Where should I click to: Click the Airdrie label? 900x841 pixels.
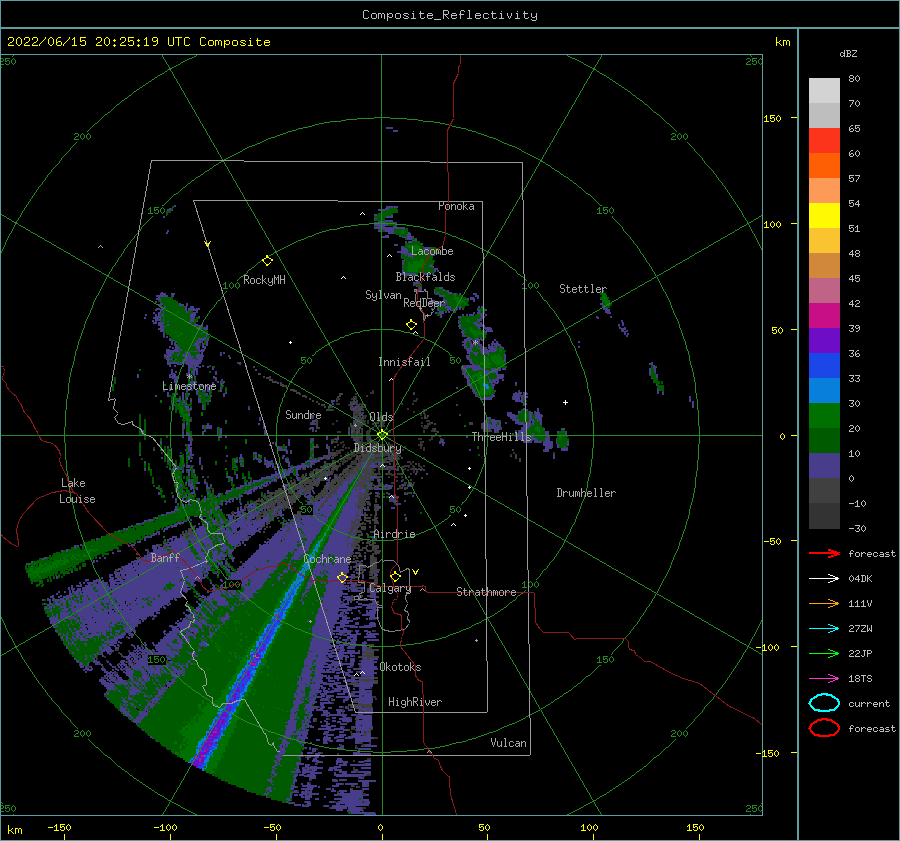[x=394, y=534]
